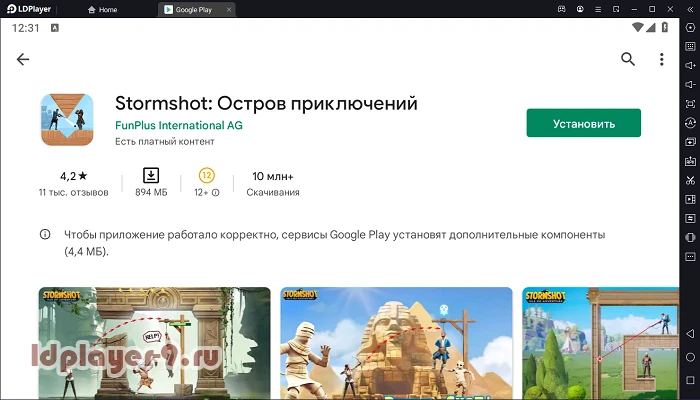Click the battery status icon
Image resolution: width=700 pixels, height=400 pixels.
coord(665,28)
